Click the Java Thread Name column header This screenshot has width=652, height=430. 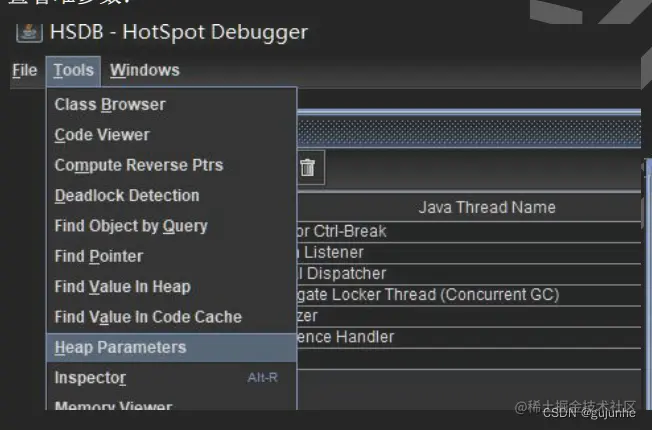click(469, 207)
